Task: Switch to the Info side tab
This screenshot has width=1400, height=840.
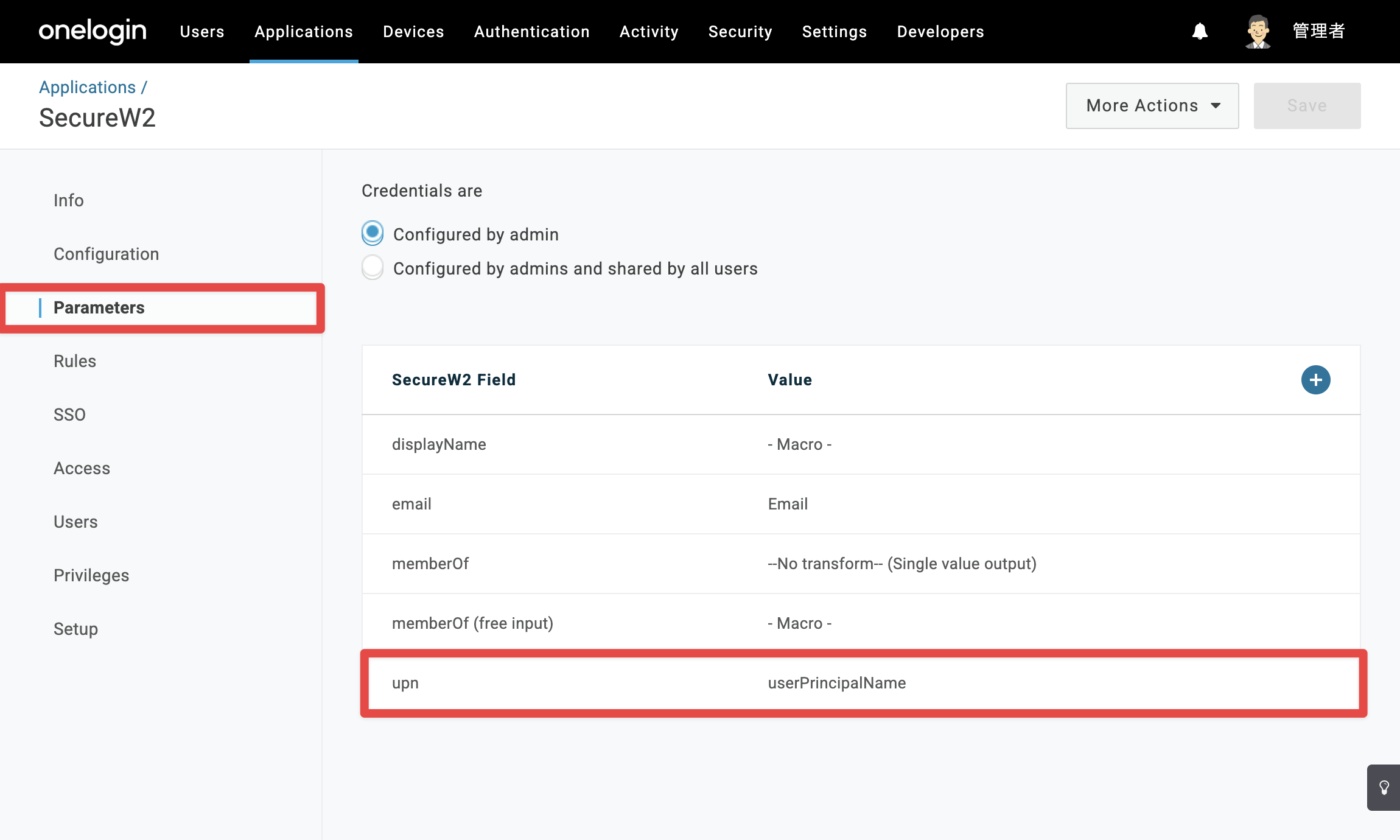Action: [69, 200]
